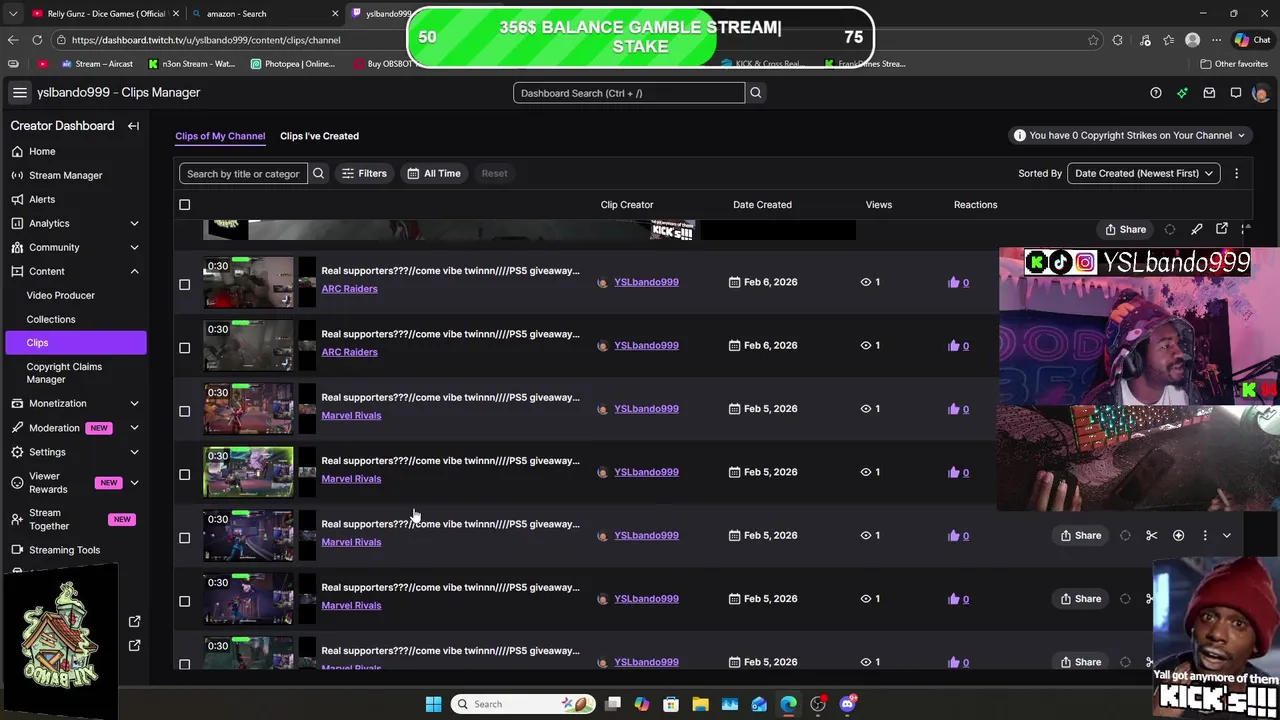Click the Filters button
The width and height of the screenshot is (1280, 720).
(x=363, y=174)
